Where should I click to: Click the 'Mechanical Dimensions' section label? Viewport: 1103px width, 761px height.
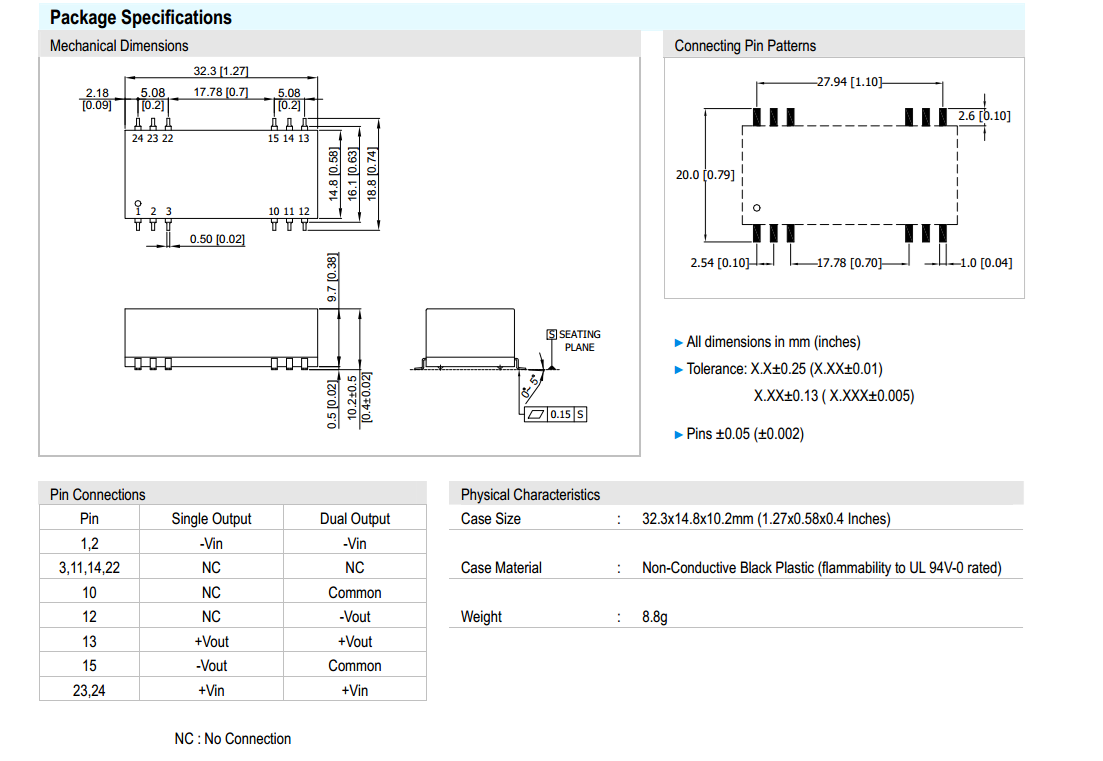pyautogui.click(x=119, y=46)
